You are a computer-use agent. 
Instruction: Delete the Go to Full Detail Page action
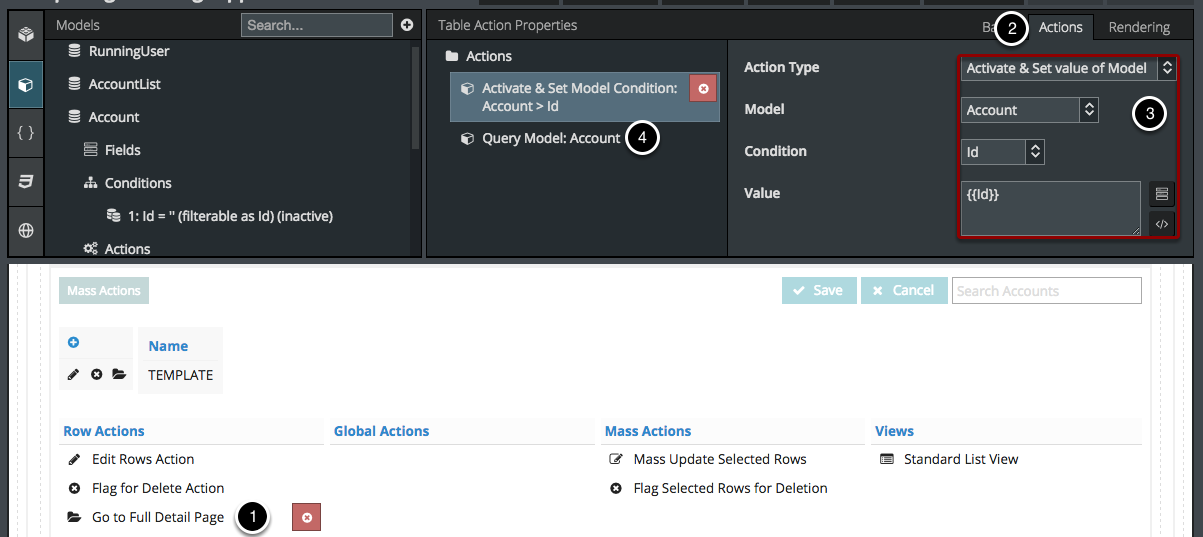[307, 517]
